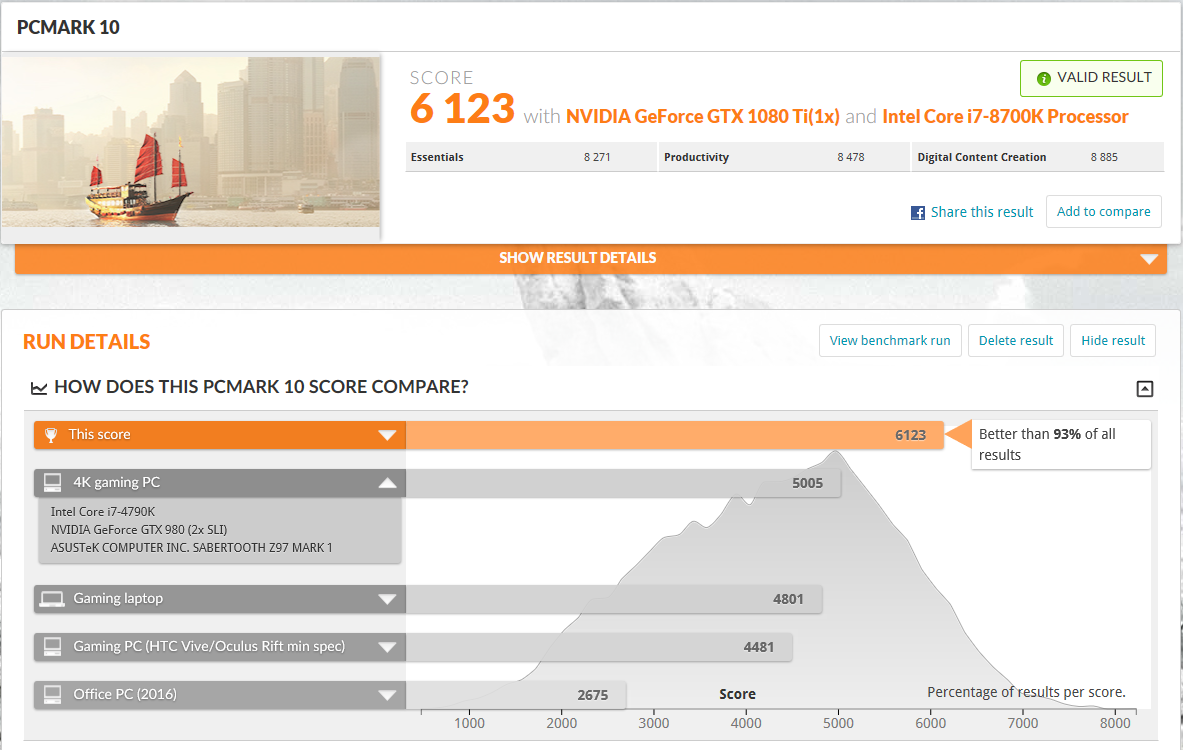Click the main score 6 123

pyautogui.click(x=462, y=108)
